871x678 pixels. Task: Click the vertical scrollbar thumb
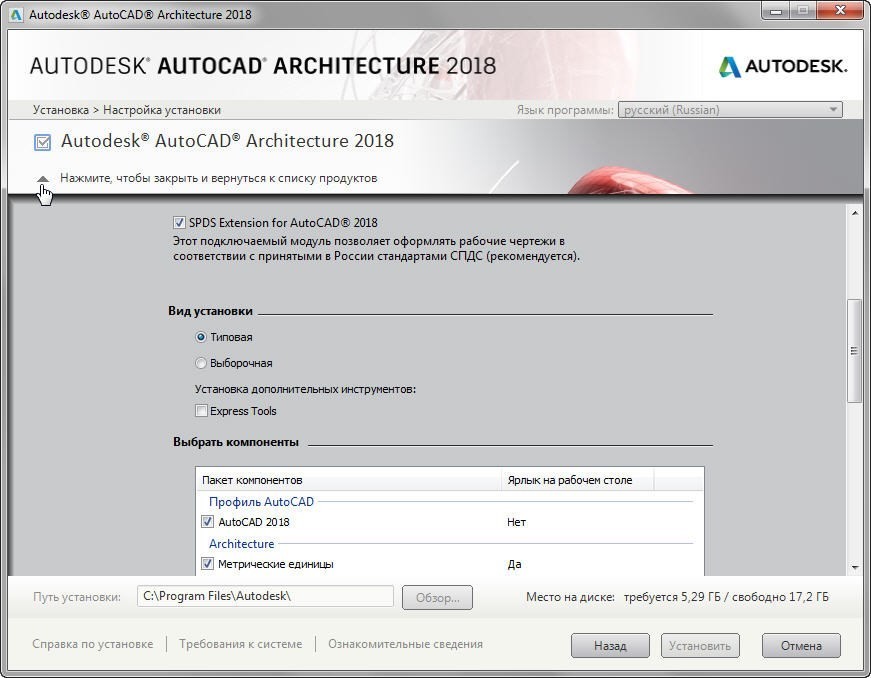click(x=854, y=351)
